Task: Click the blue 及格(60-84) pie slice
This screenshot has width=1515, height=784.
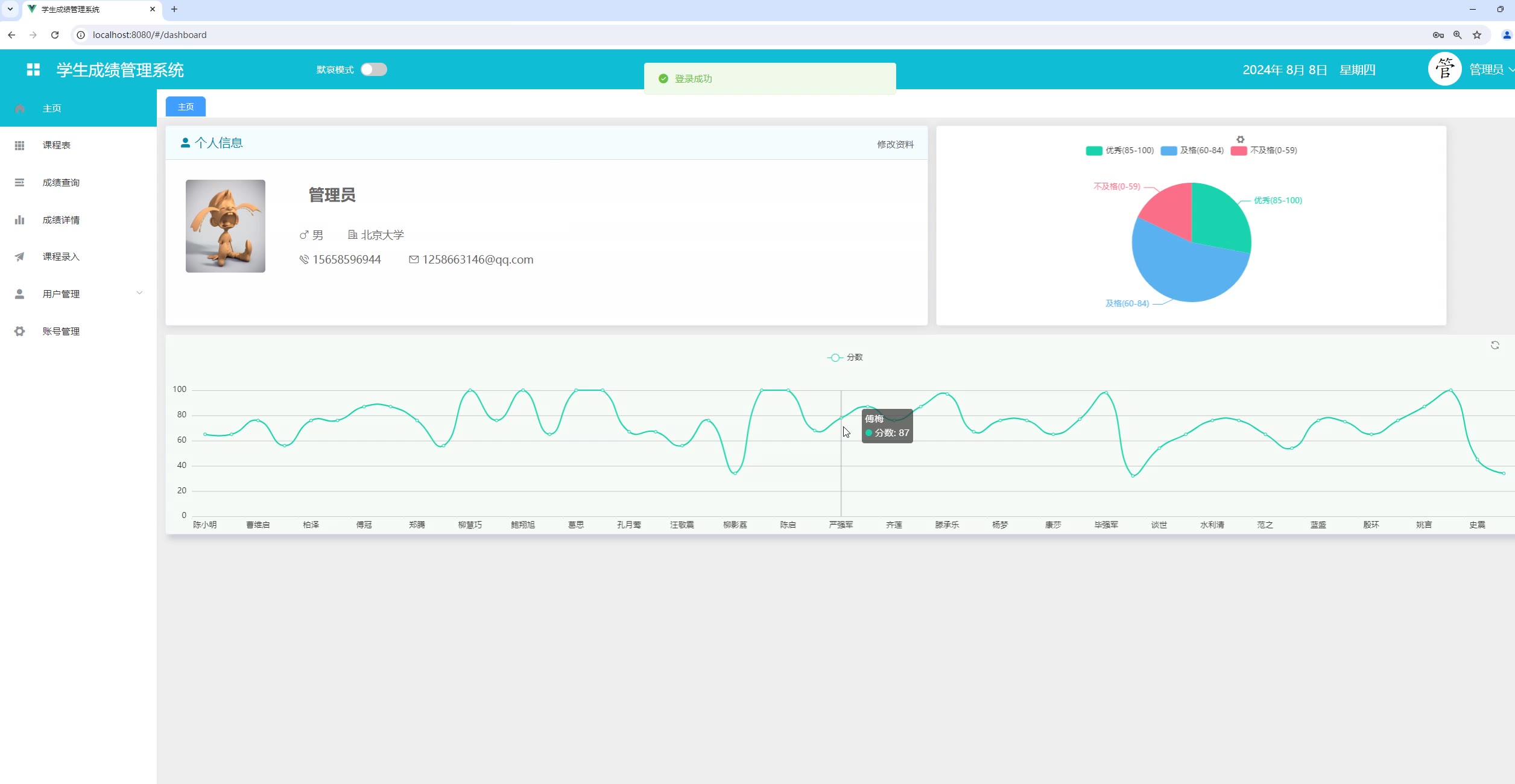Action: pos(1182,271)
